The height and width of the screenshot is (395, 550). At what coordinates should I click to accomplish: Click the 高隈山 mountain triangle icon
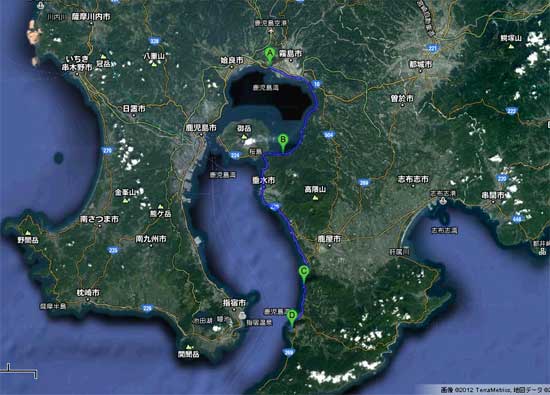tap(315, 198)
